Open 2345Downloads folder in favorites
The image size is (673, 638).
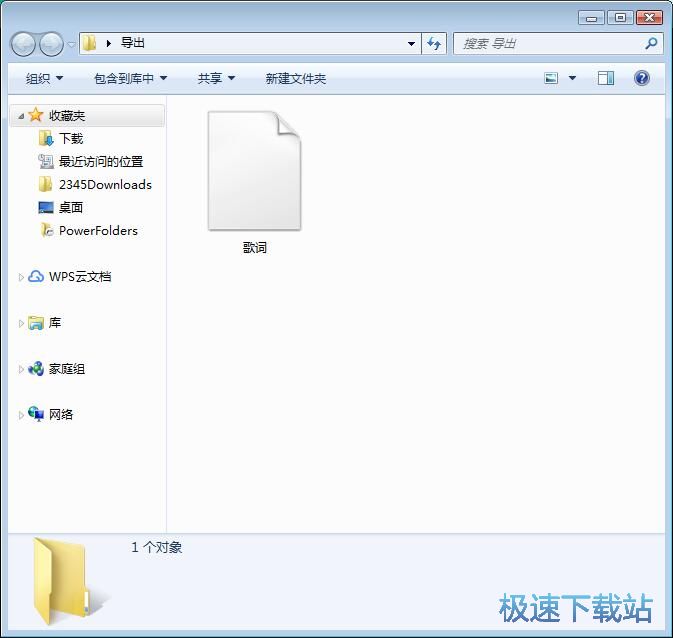pos(105,185)
